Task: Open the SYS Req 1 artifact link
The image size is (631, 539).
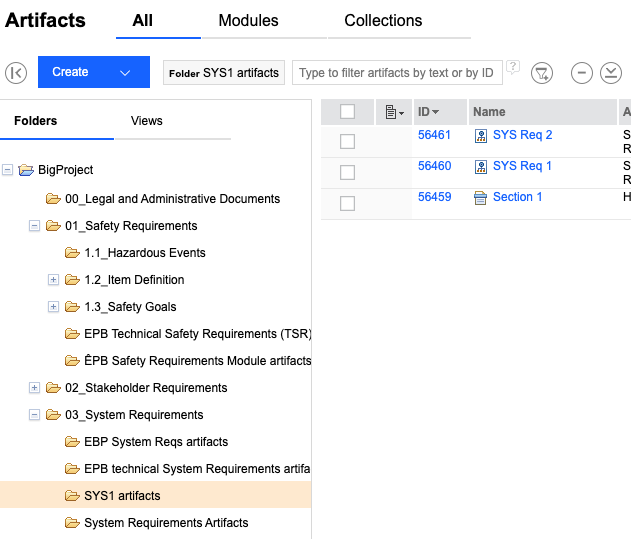Action: pyautogui.click(x=522, y=166)
